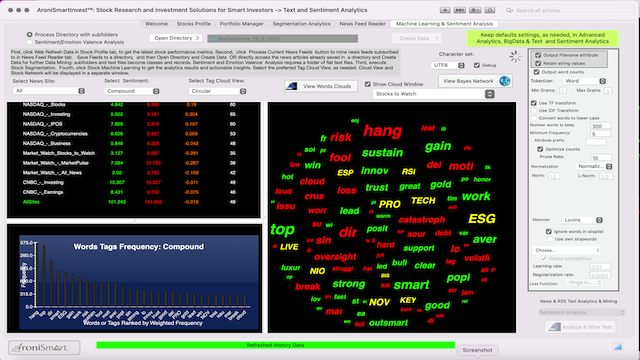Viewport: 640px width, 360px height.
Task: Click Create Data button
Action: click(x=417, y=38)
